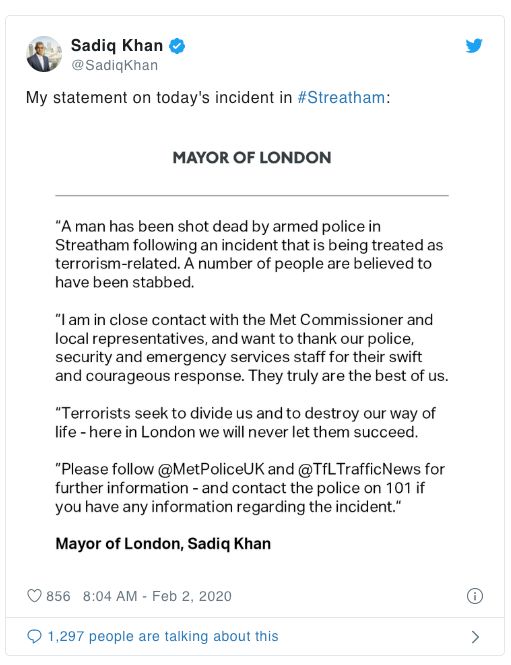
Task: Open '1,297 people are talking about this'
Action: coord(163,636)
